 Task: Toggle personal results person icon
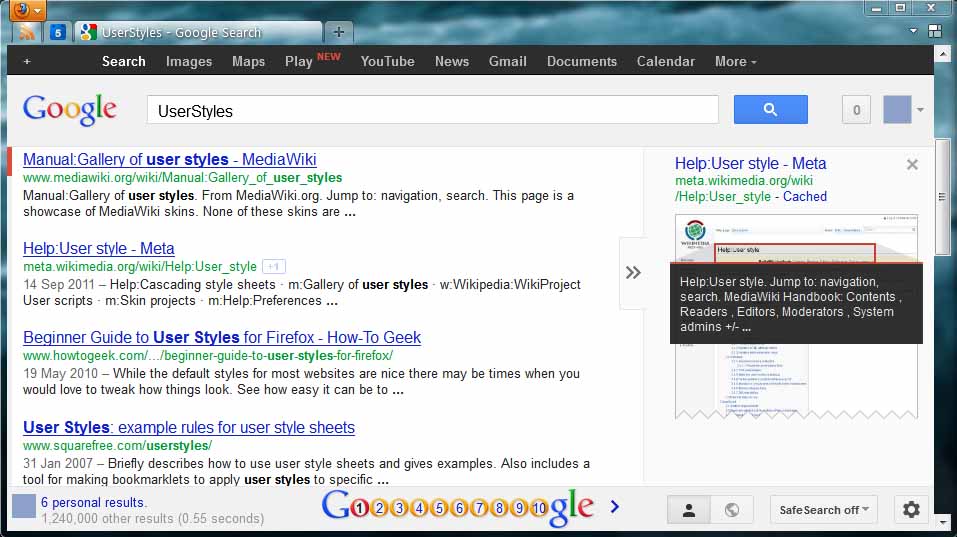tap(688, 510)
